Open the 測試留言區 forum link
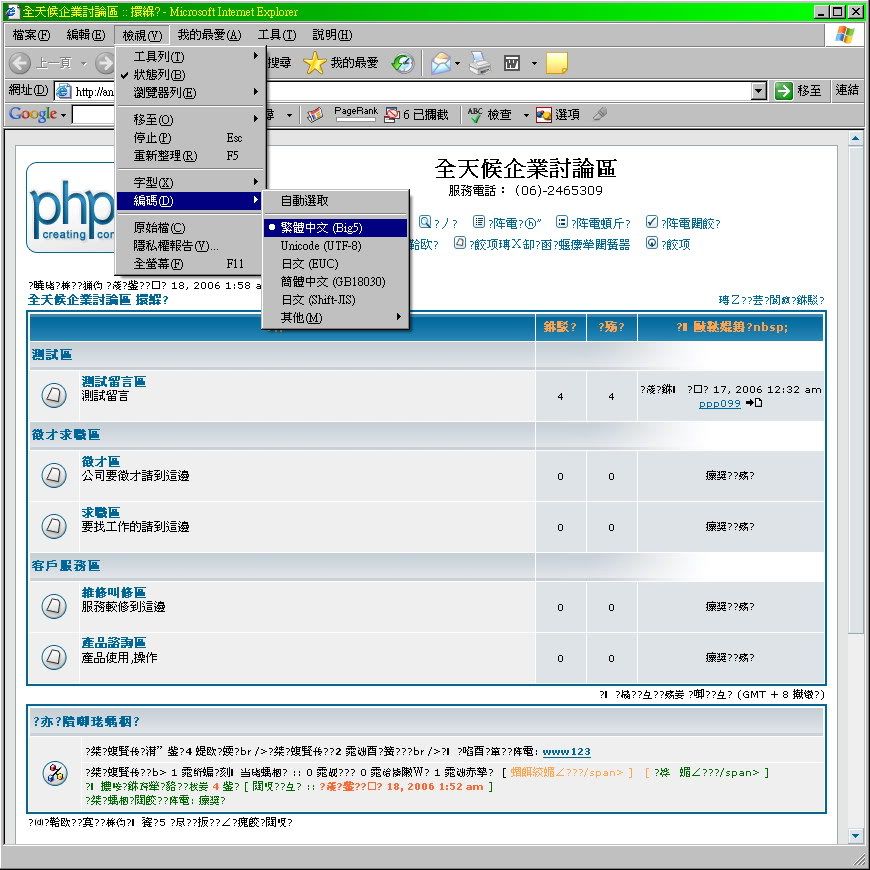 point(114,382)
